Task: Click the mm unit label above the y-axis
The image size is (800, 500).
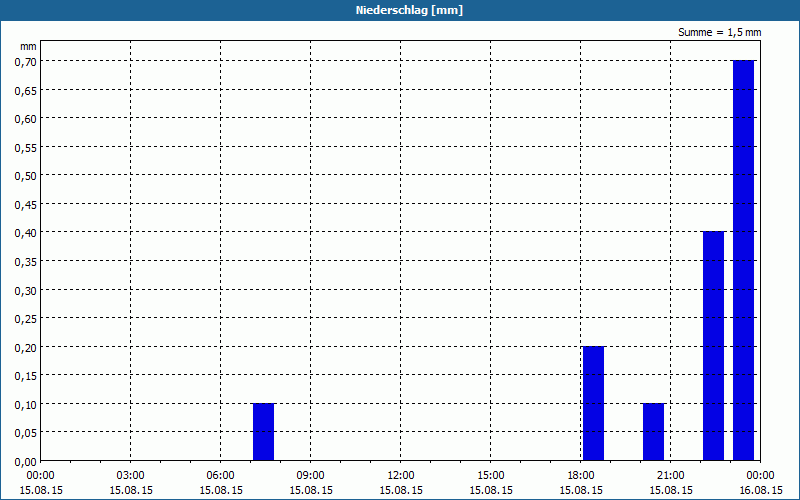Action: point(29,47)
